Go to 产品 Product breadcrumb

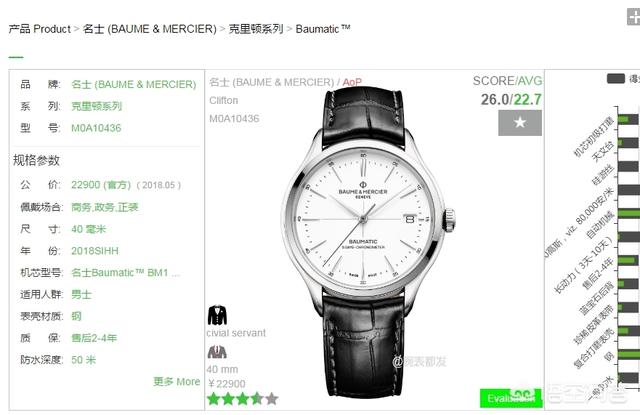tap(40, 29)
